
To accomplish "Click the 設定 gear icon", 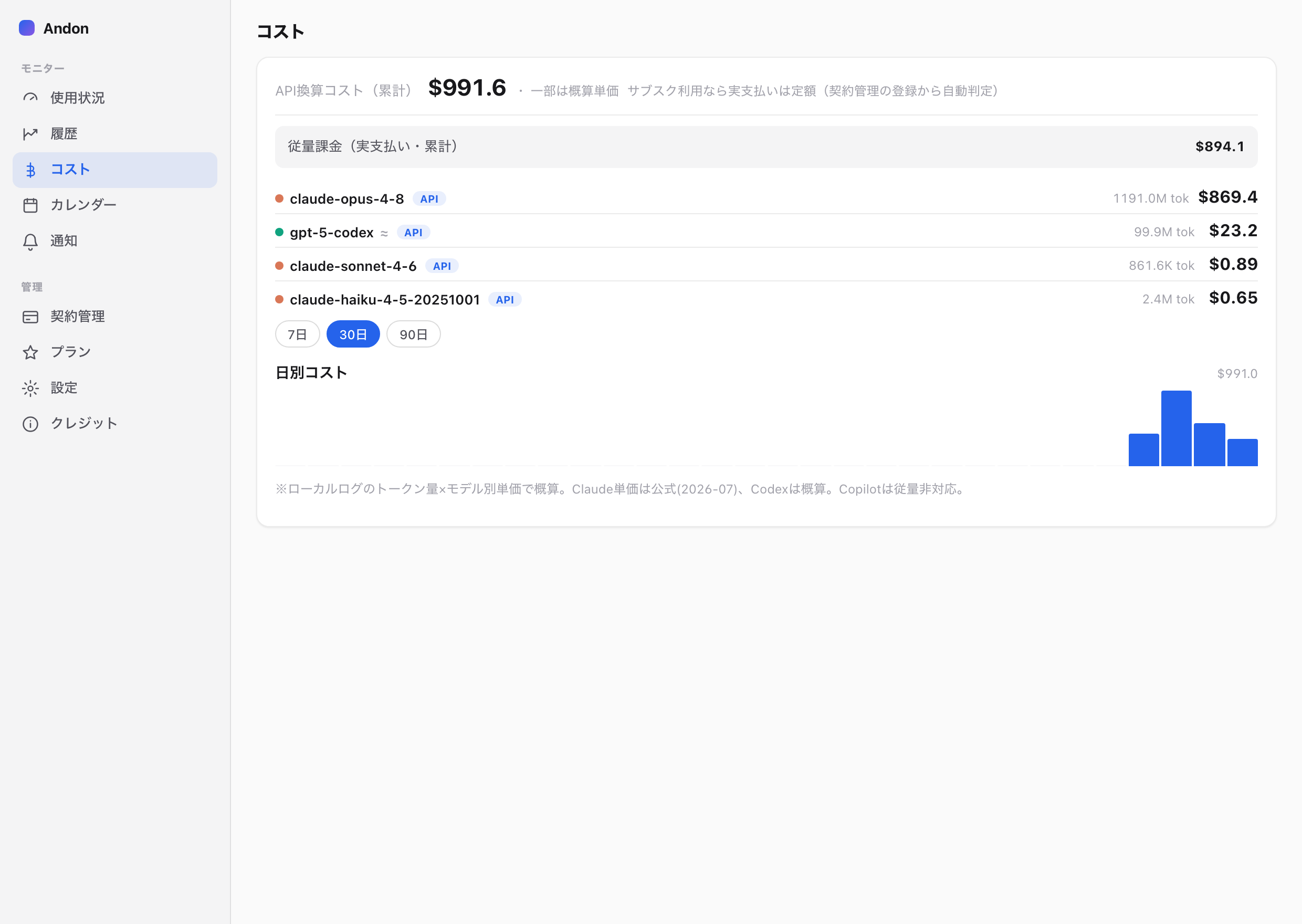I will click(x=30, y=388).
